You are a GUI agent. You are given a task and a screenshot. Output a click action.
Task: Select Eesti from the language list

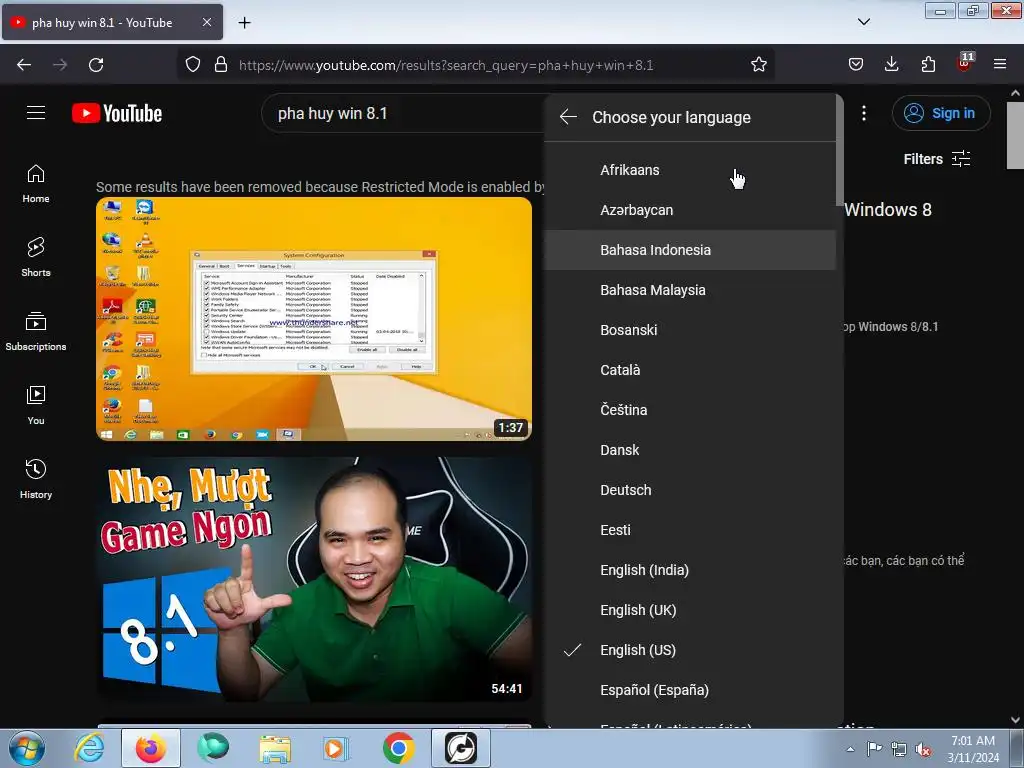coord(690,530)
